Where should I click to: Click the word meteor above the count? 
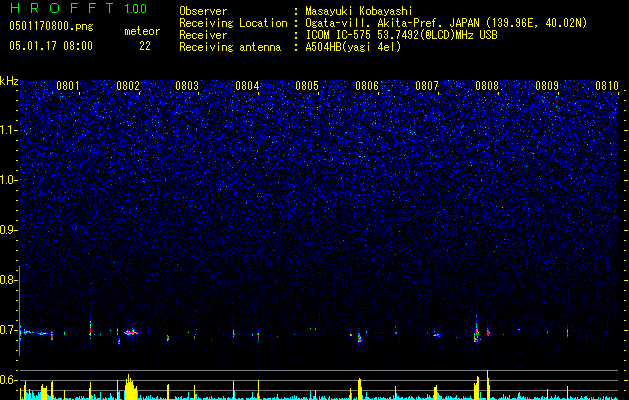(x=142, y=31)
